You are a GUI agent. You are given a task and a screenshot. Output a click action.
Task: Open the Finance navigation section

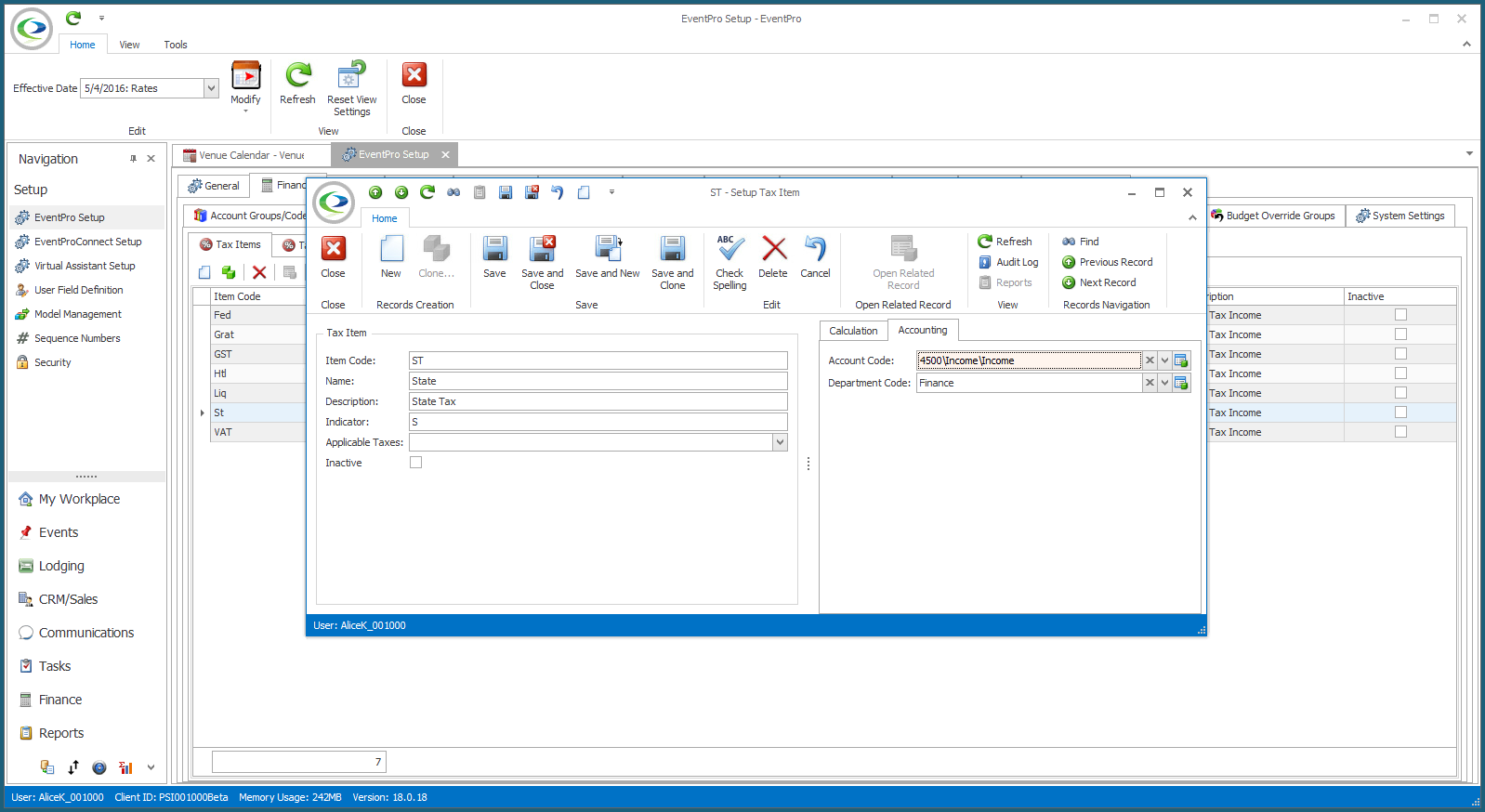pyautogui.click(x=60, y=700)
